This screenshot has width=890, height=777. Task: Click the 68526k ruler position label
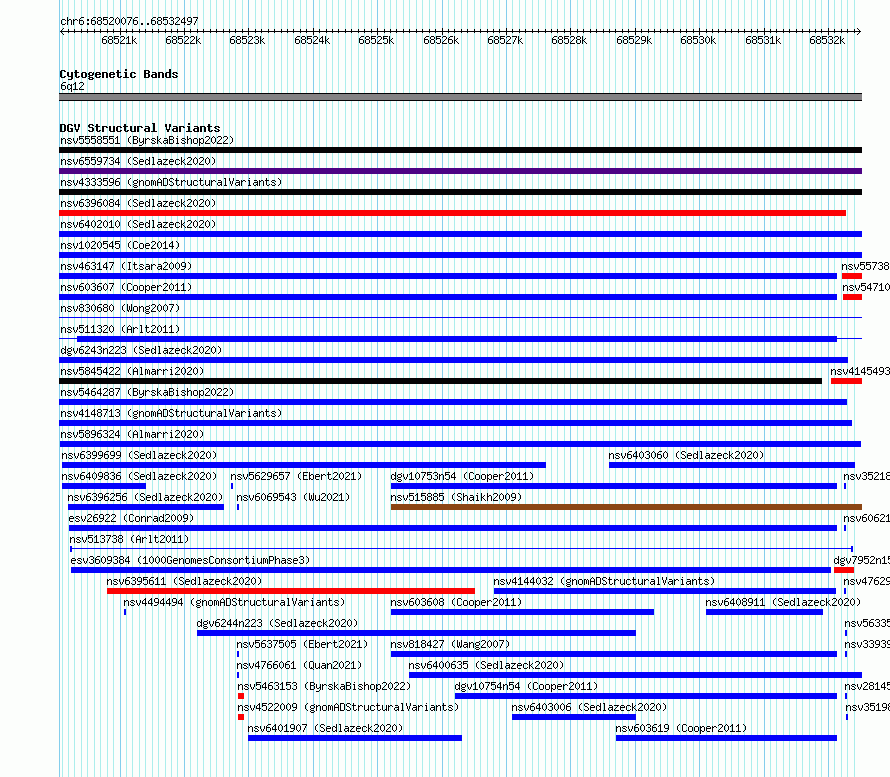(x=441, y=40)
